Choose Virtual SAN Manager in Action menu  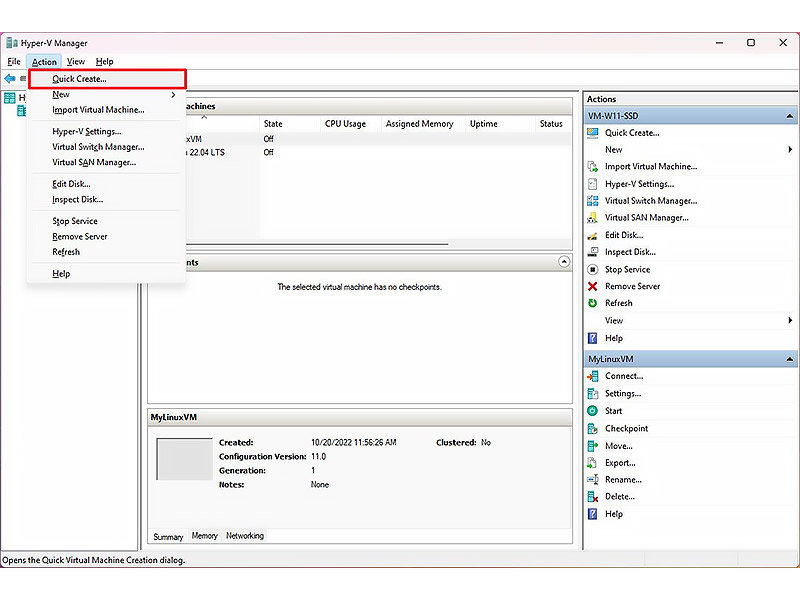(x=106, y=162)
